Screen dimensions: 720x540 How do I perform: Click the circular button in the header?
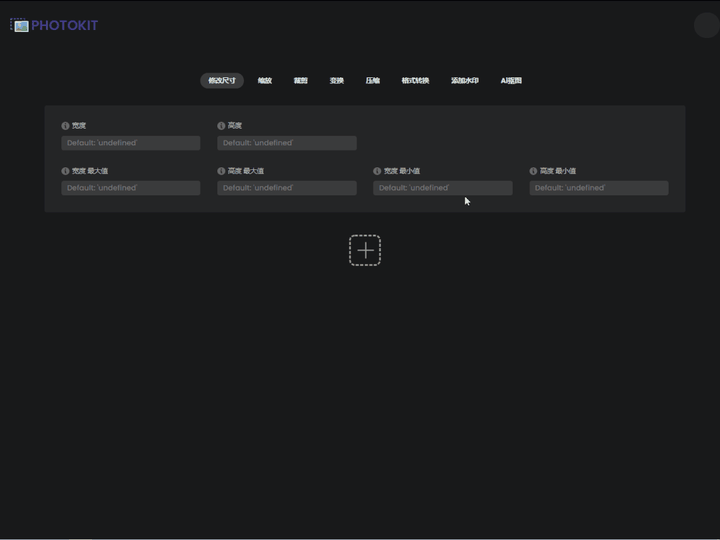coord(707,25)
